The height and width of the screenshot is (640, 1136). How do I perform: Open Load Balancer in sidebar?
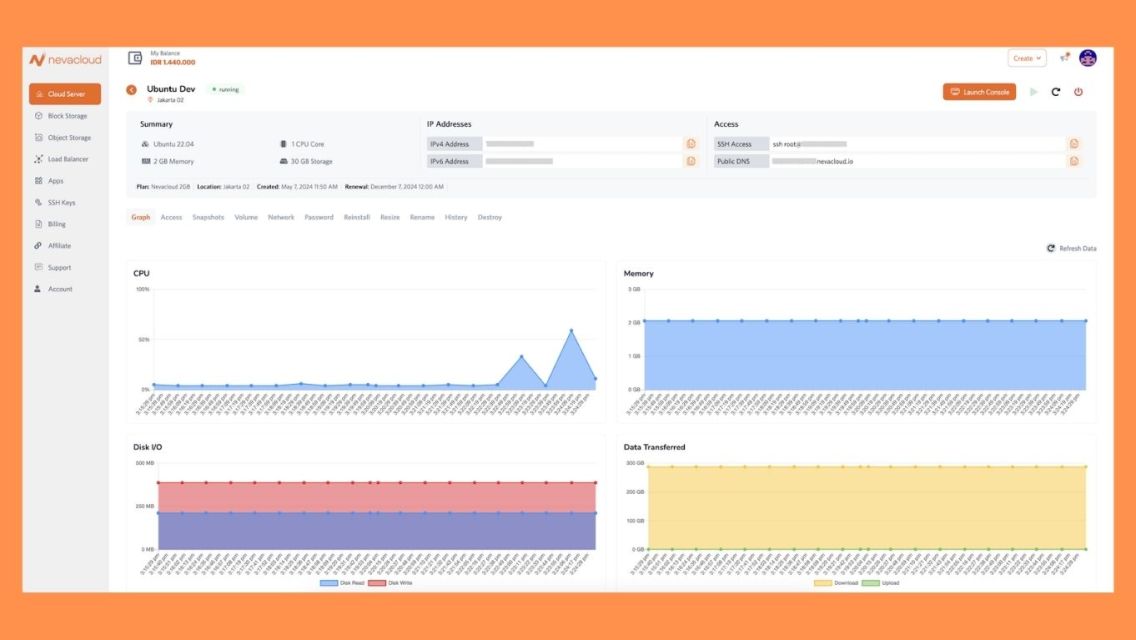62,159
